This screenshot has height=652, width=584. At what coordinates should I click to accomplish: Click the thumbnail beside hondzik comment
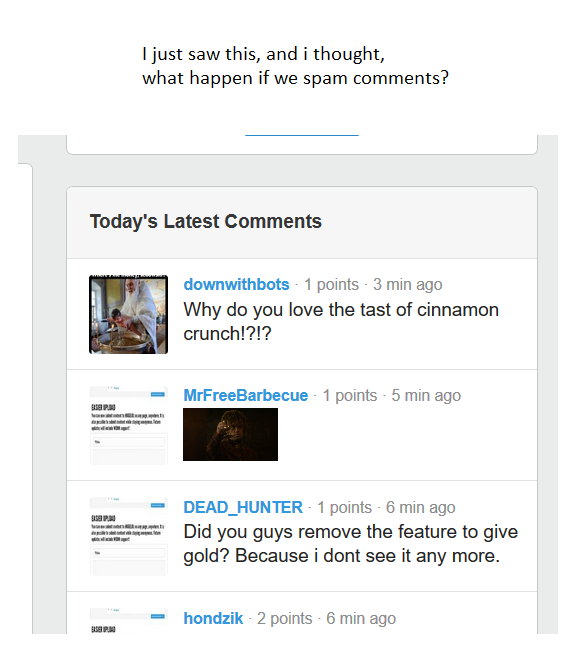click(129, 621)
